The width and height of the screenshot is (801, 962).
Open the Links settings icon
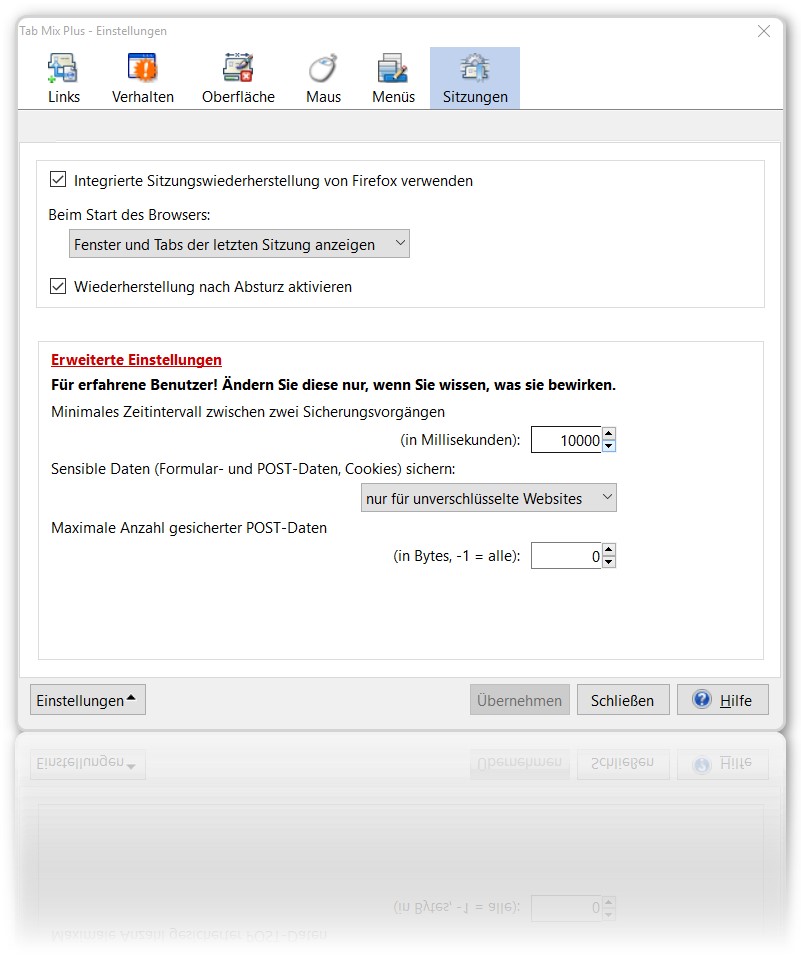point(63,67)
